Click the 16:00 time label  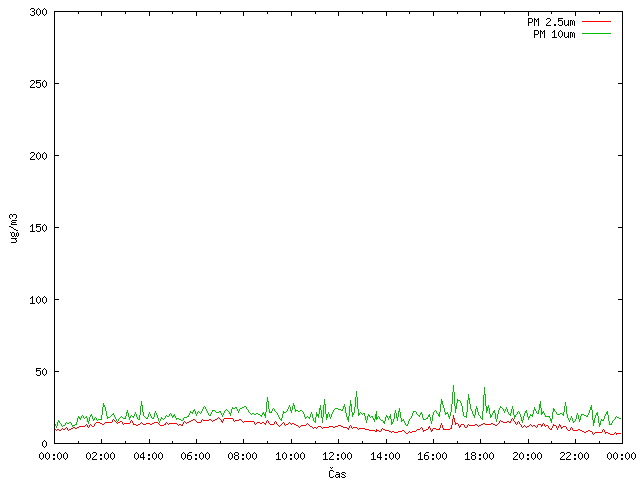[x=432, y=456]
